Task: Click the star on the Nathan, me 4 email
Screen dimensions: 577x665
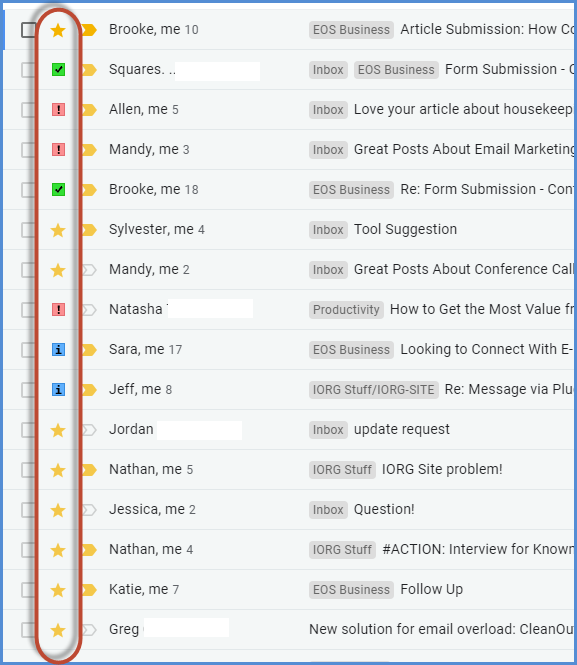Action: [x=58, y=550]
